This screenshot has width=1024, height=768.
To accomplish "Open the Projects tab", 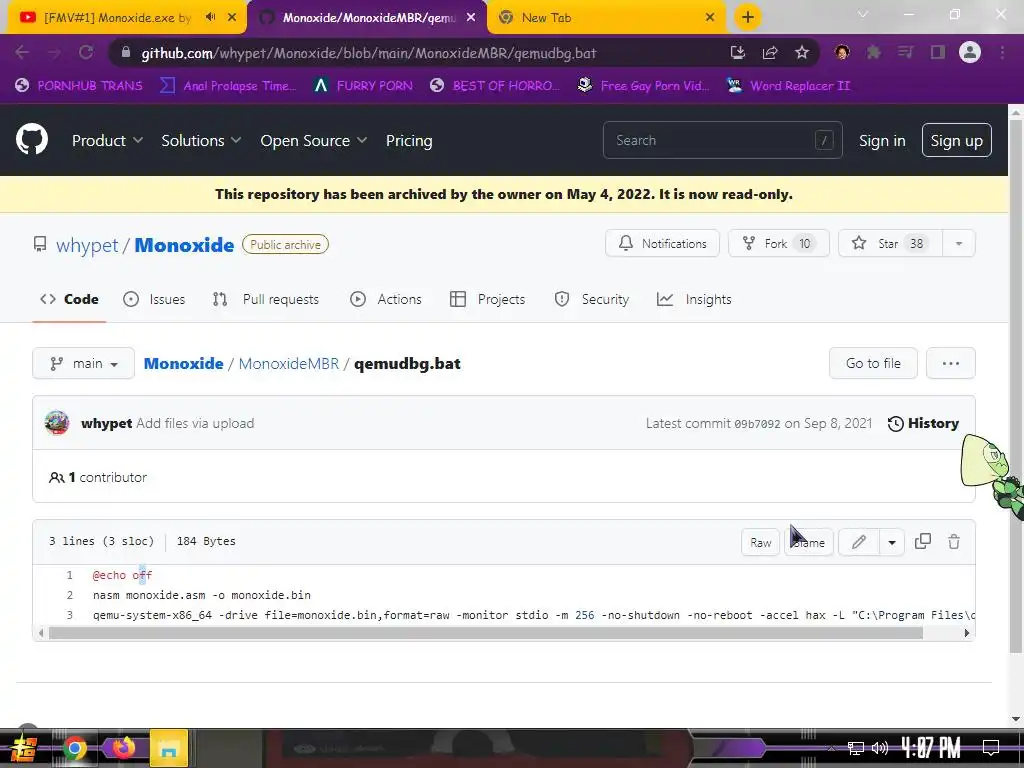I will point(488,299).
